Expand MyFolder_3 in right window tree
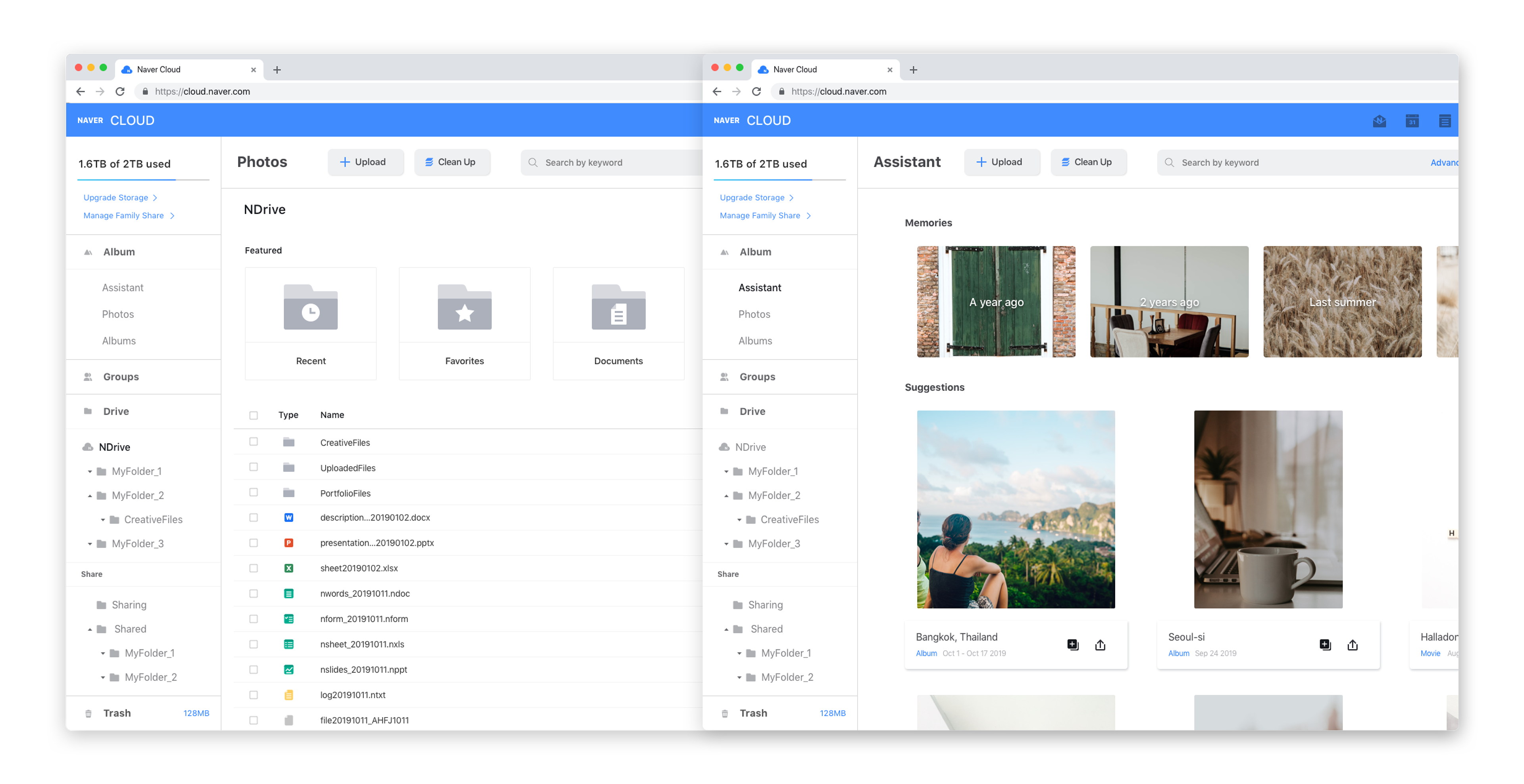Screen dimensions: 1524x784 coord(727,544)
